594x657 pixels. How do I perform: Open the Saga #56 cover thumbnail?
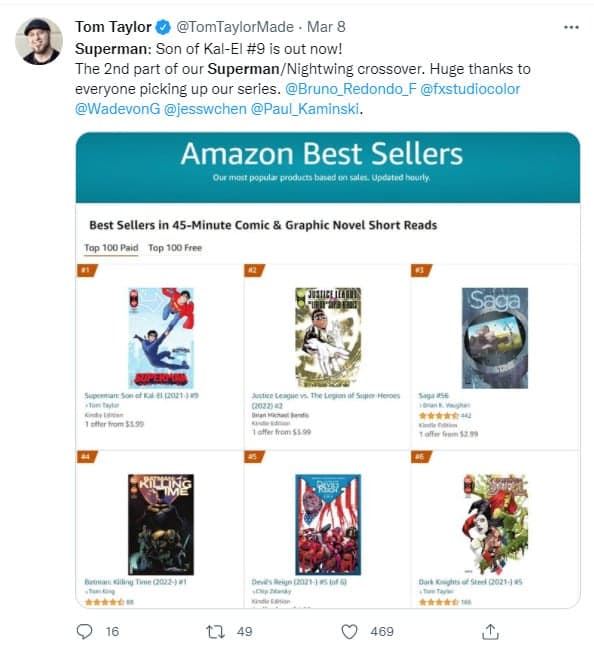click(495, 338)
